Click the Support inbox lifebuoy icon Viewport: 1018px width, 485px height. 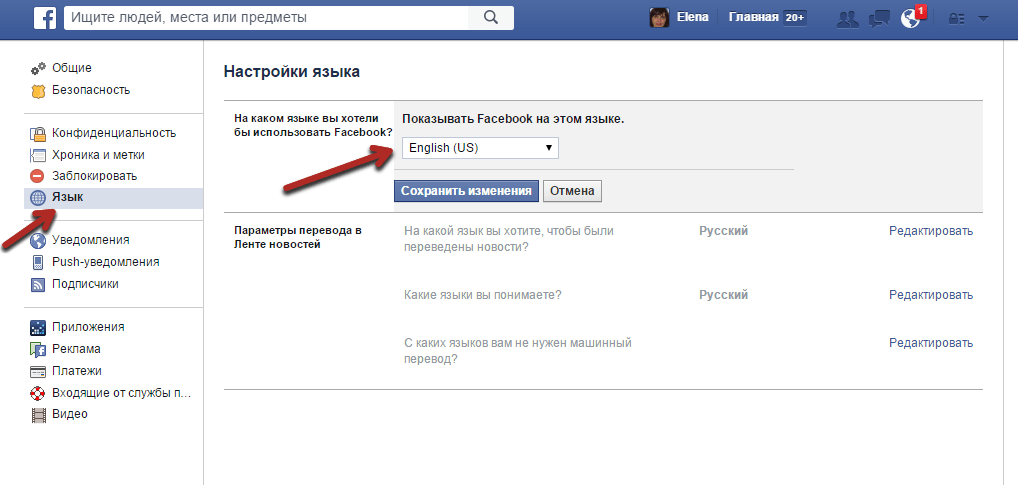pyautogui.click(x=38, y=393)
